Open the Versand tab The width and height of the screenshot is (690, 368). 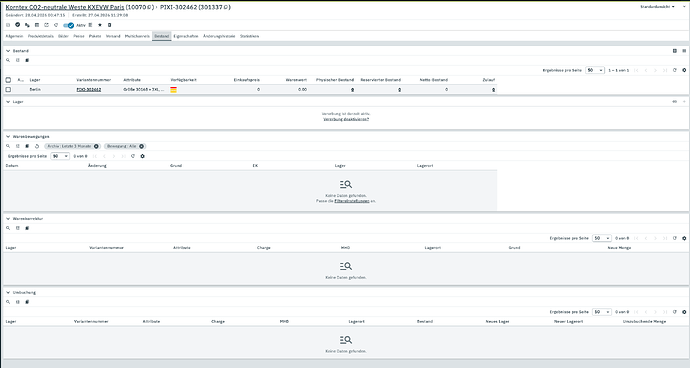pos(113,36)
